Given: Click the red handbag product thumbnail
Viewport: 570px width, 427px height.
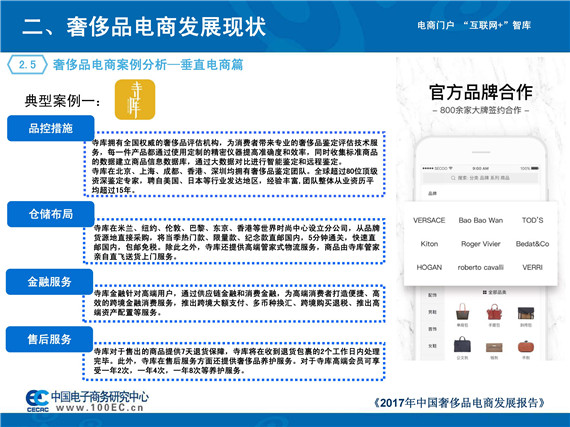Looking at the screenshot, I should (x=494, y=312).
